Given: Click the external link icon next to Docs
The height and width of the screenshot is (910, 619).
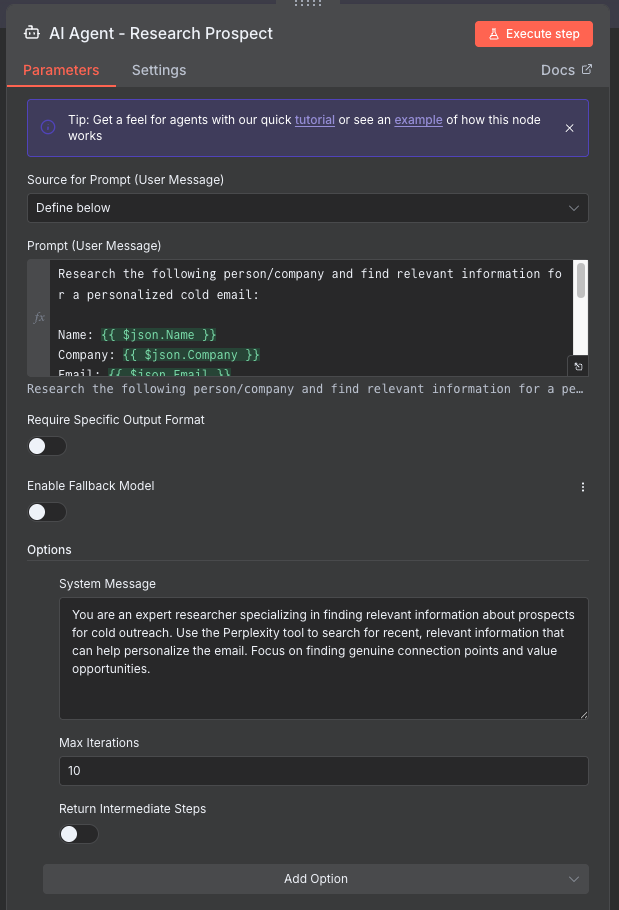Looking at the screenshot, I should click(x=587, y=70).
